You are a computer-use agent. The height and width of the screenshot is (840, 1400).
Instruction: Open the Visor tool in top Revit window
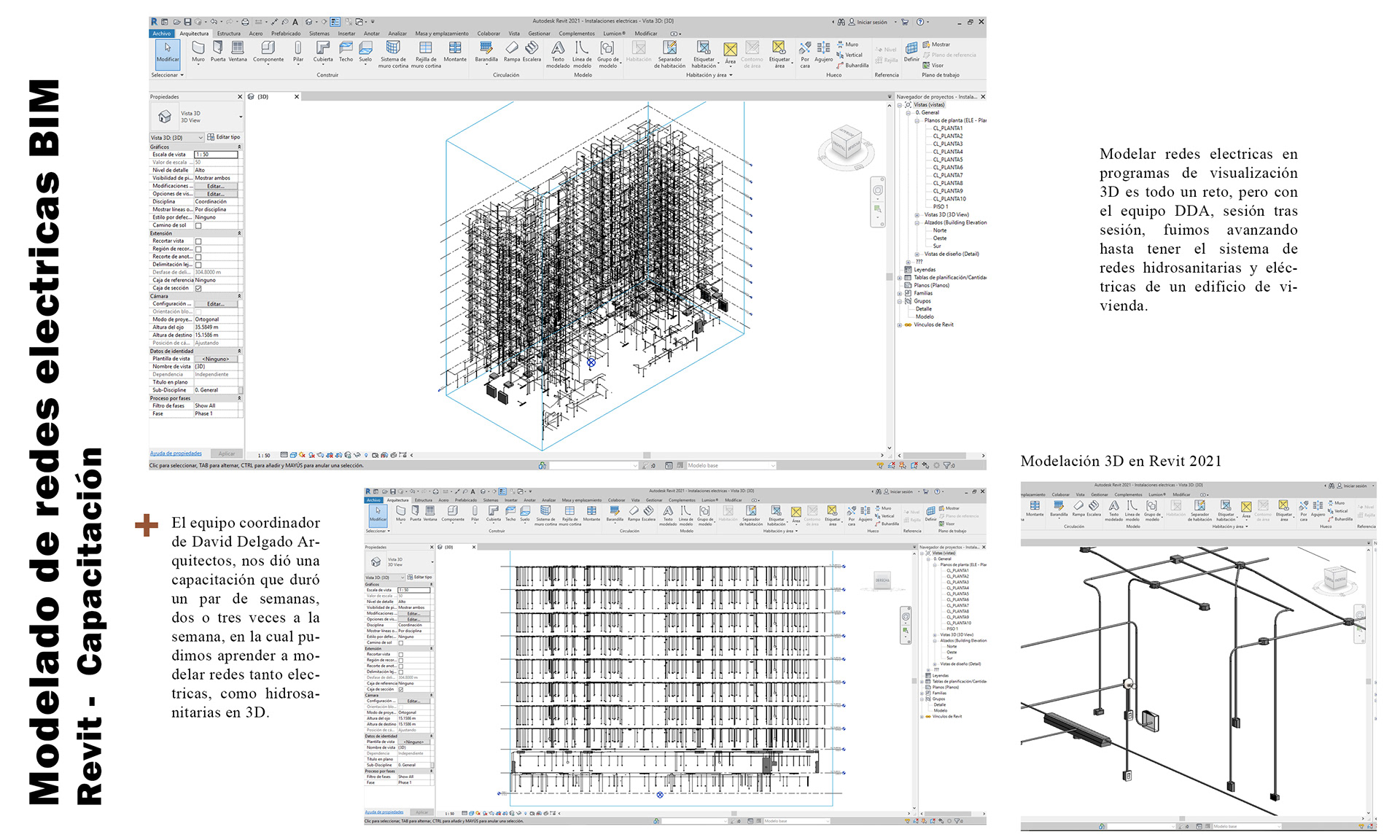(933, 65)
